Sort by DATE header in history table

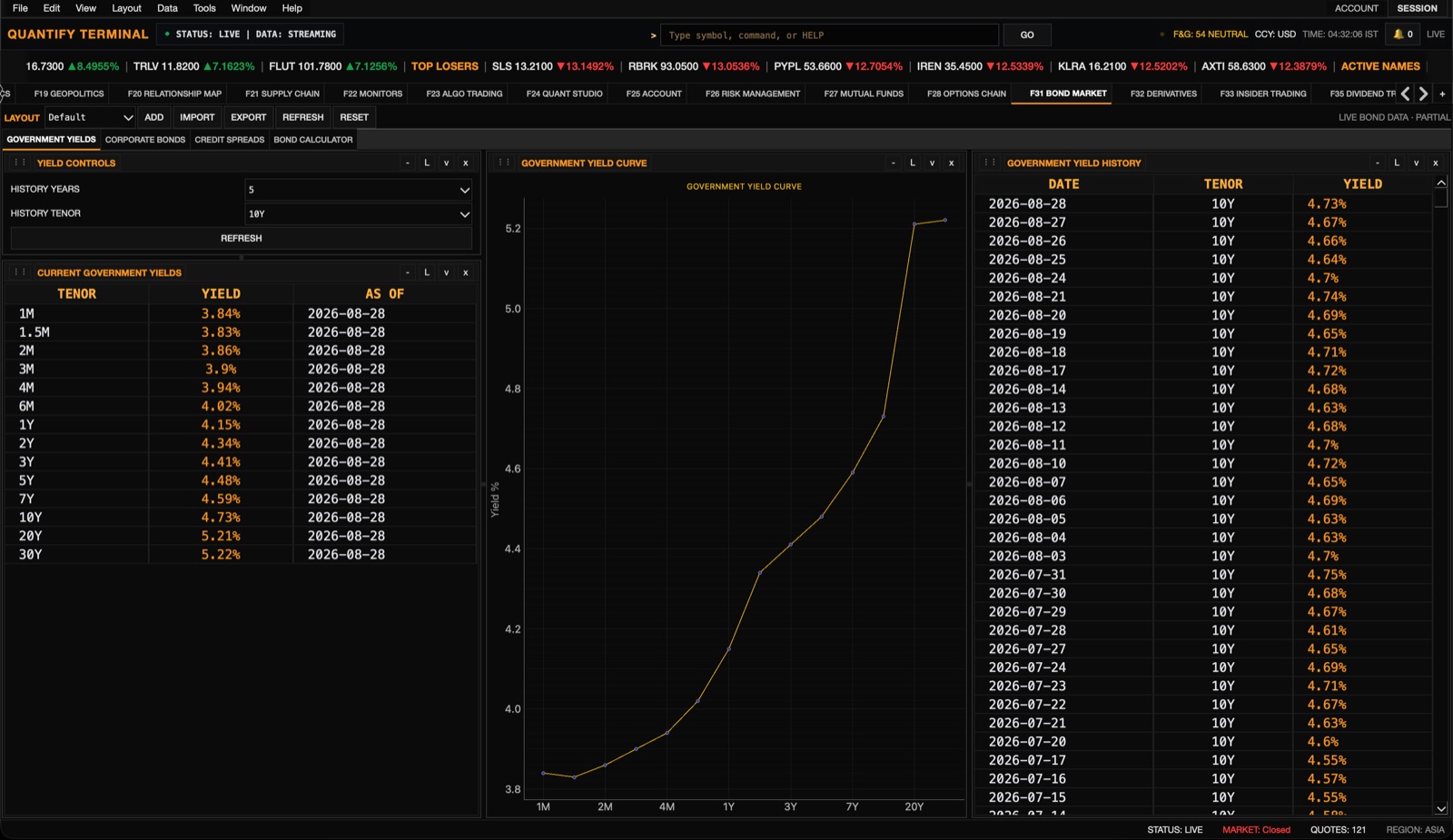(x=1063, y=184)
